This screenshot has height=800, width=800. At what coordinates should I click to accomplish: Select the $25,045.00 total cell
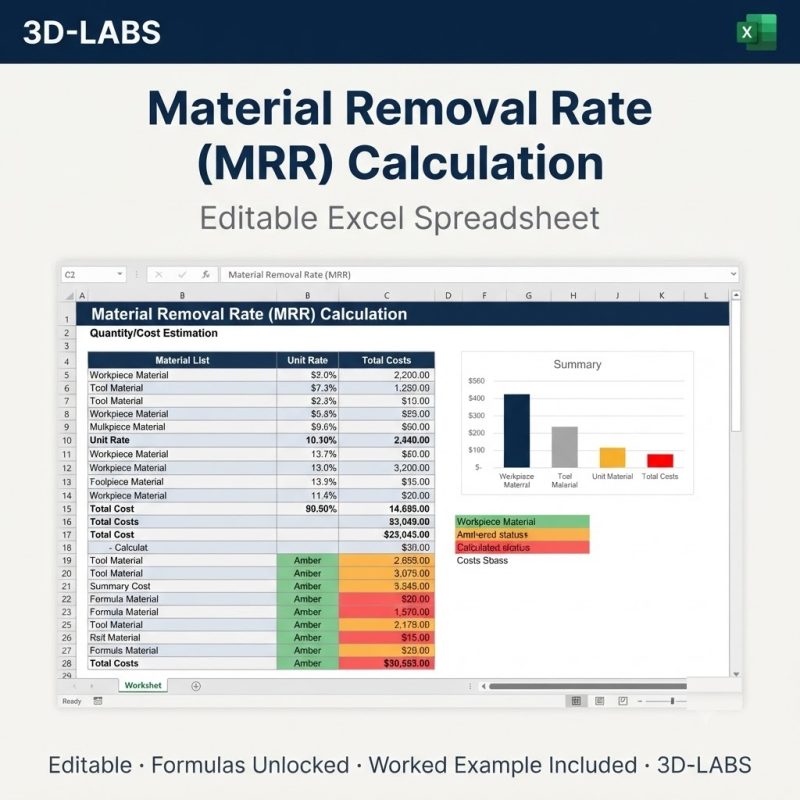pos(386,535)
